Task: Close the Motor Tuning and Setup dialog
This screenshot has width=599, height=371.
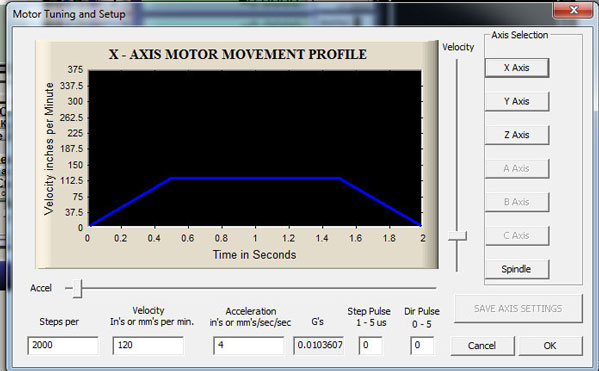Action: tap(573, 10)
